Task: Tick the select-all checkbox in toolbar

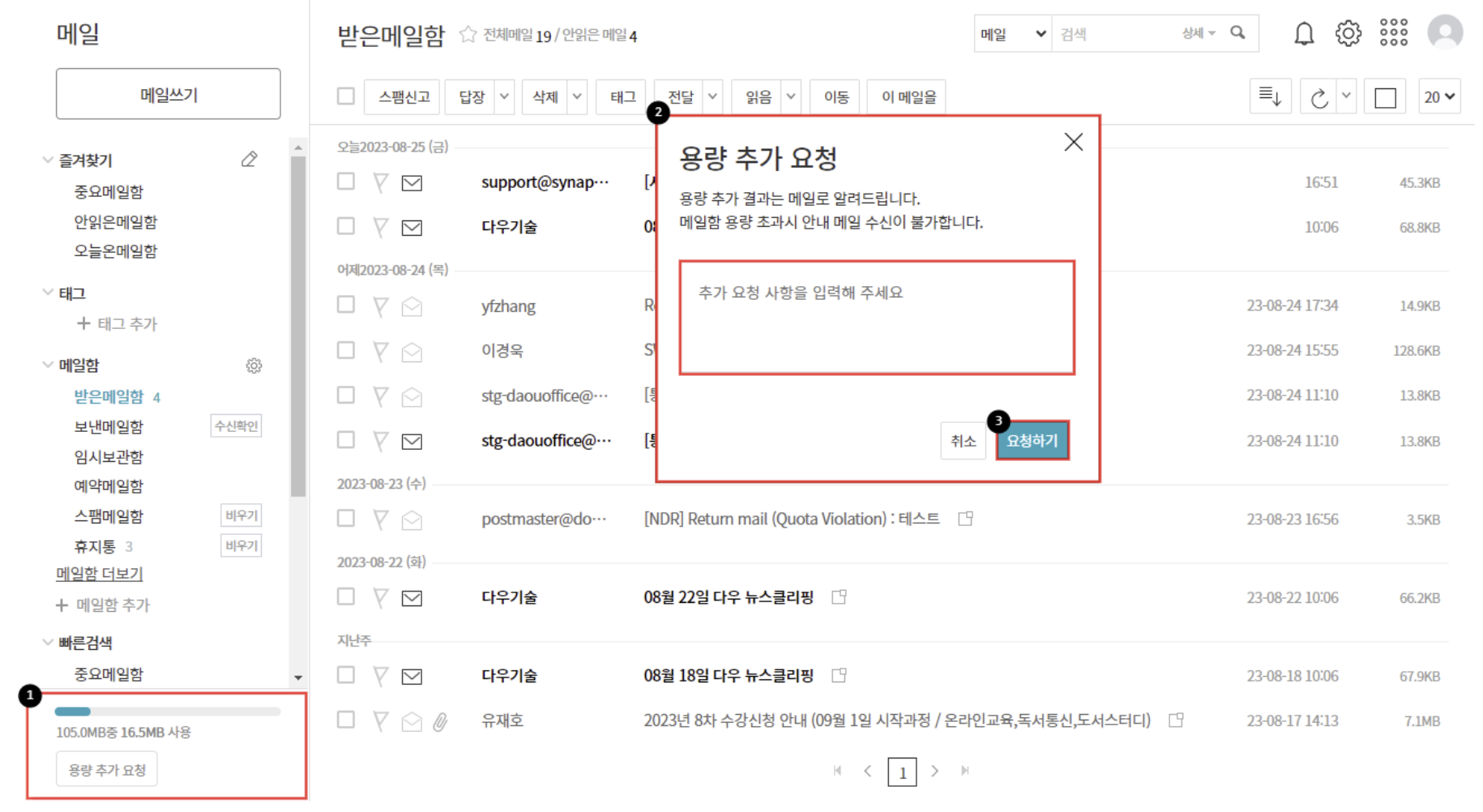Action: point(346,96)
